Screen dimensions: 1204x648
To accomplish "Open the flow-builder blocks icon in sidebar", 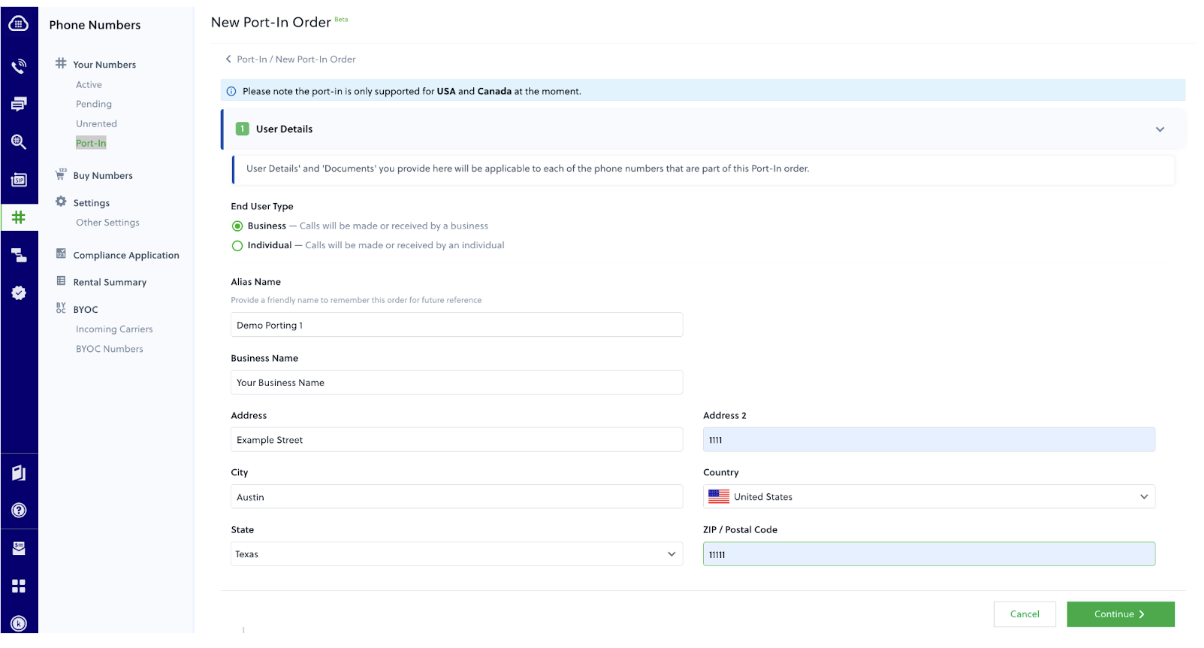I will pyautogui.click(x=18, y=255).
